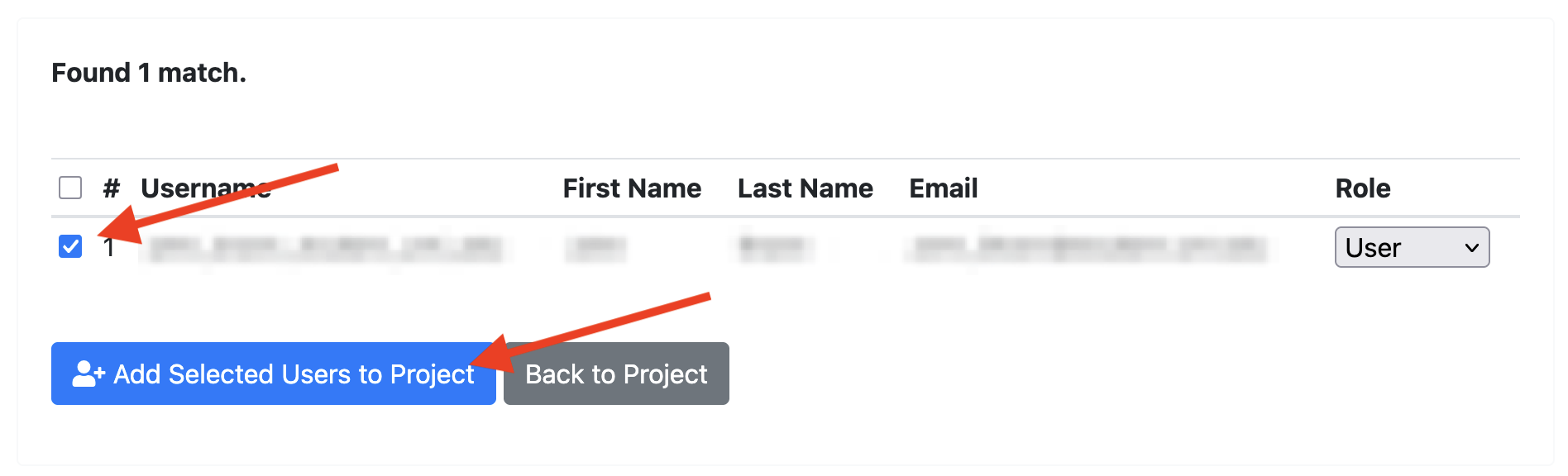1568x476 pixels.
Task: Click the Last Name column header
Action: click(x=804, y=188)
